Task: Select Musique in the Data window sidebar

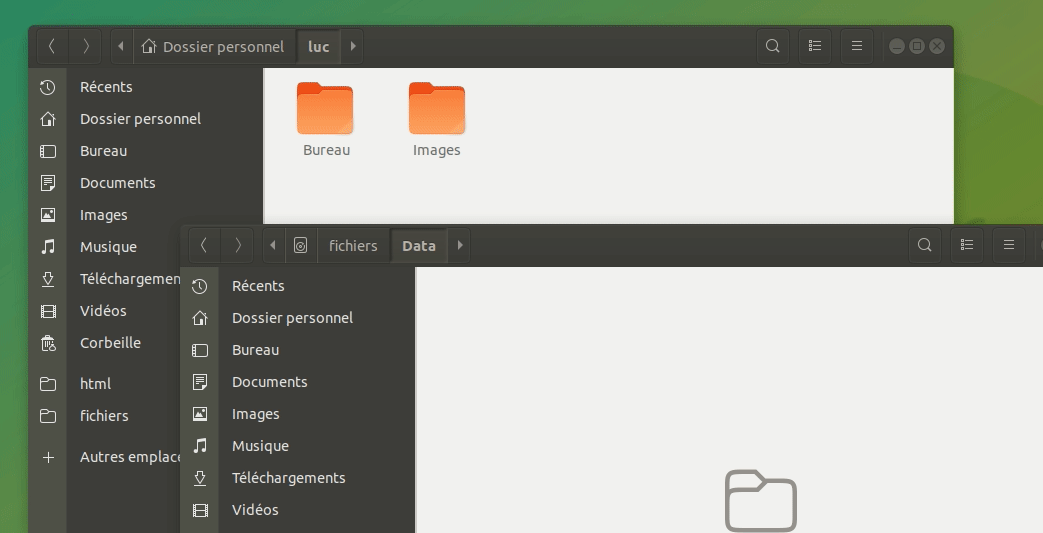Action: (260, 446)
